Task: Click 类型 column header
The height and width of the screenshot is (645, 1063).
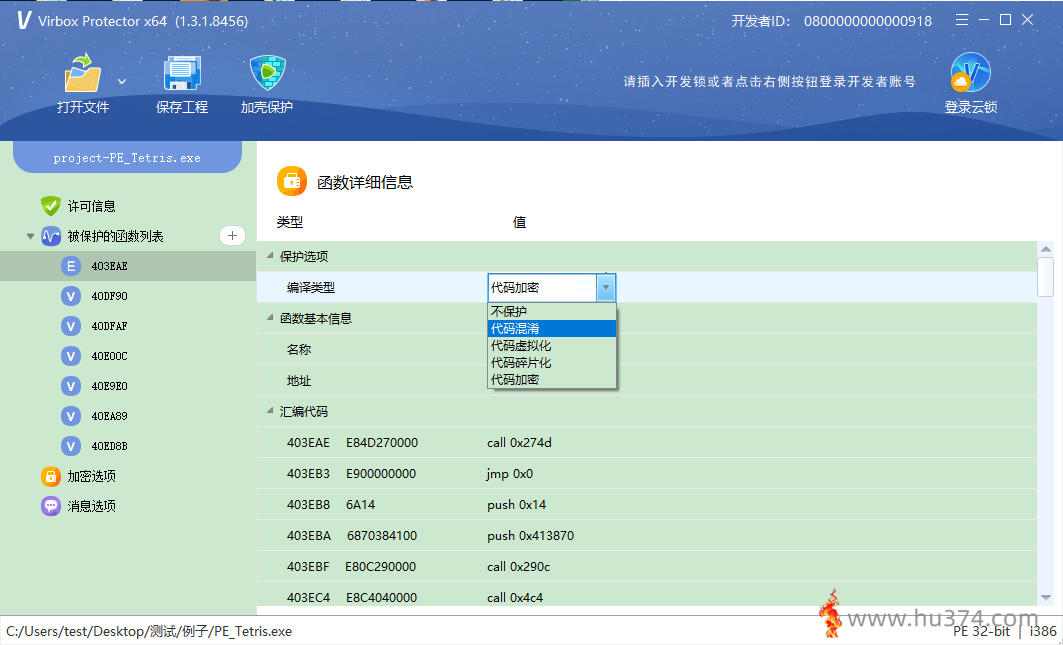Action: [289, 222]
